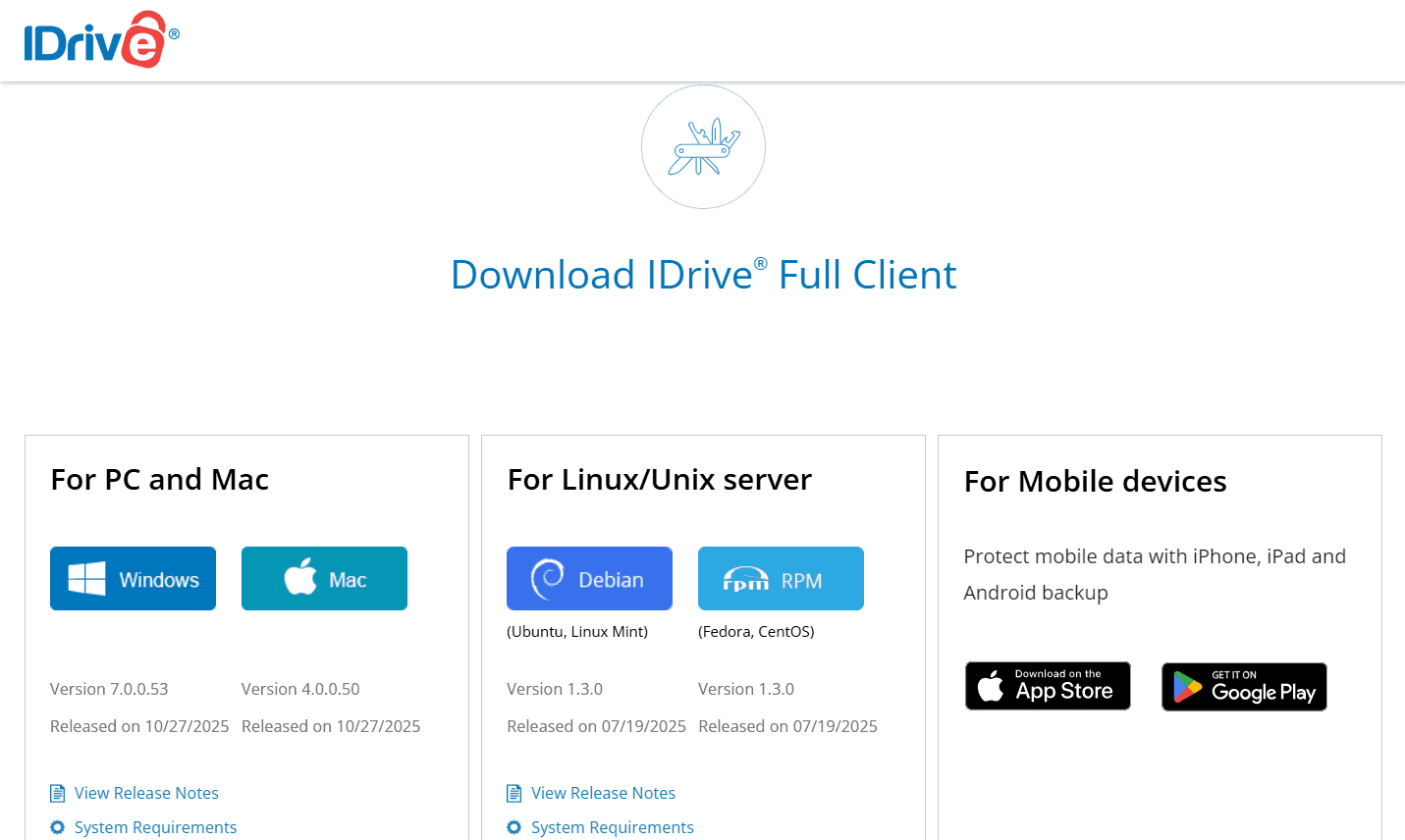View Release Notes for PC and Mac
This screenshot has width=1405, height=840.
pyautogui.click(x=146, y=793)
